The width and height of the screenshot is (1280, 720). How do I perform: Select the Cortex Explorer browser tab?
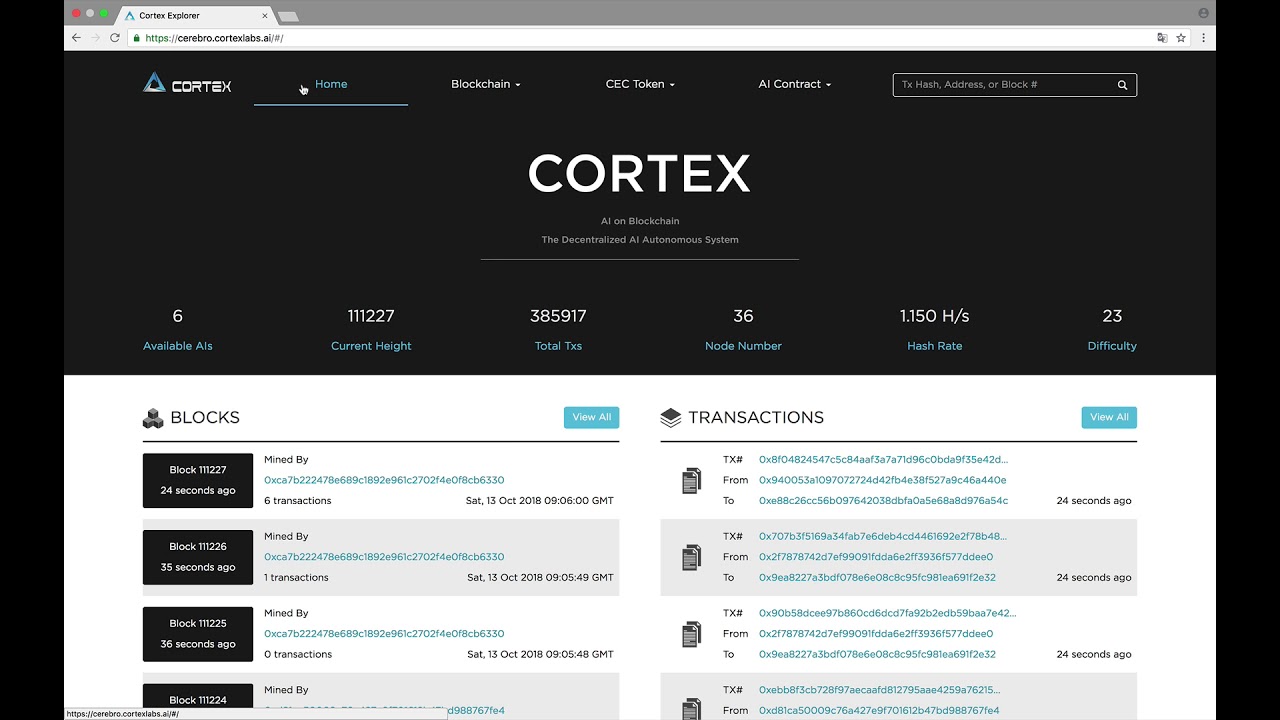tap(195, 16)
